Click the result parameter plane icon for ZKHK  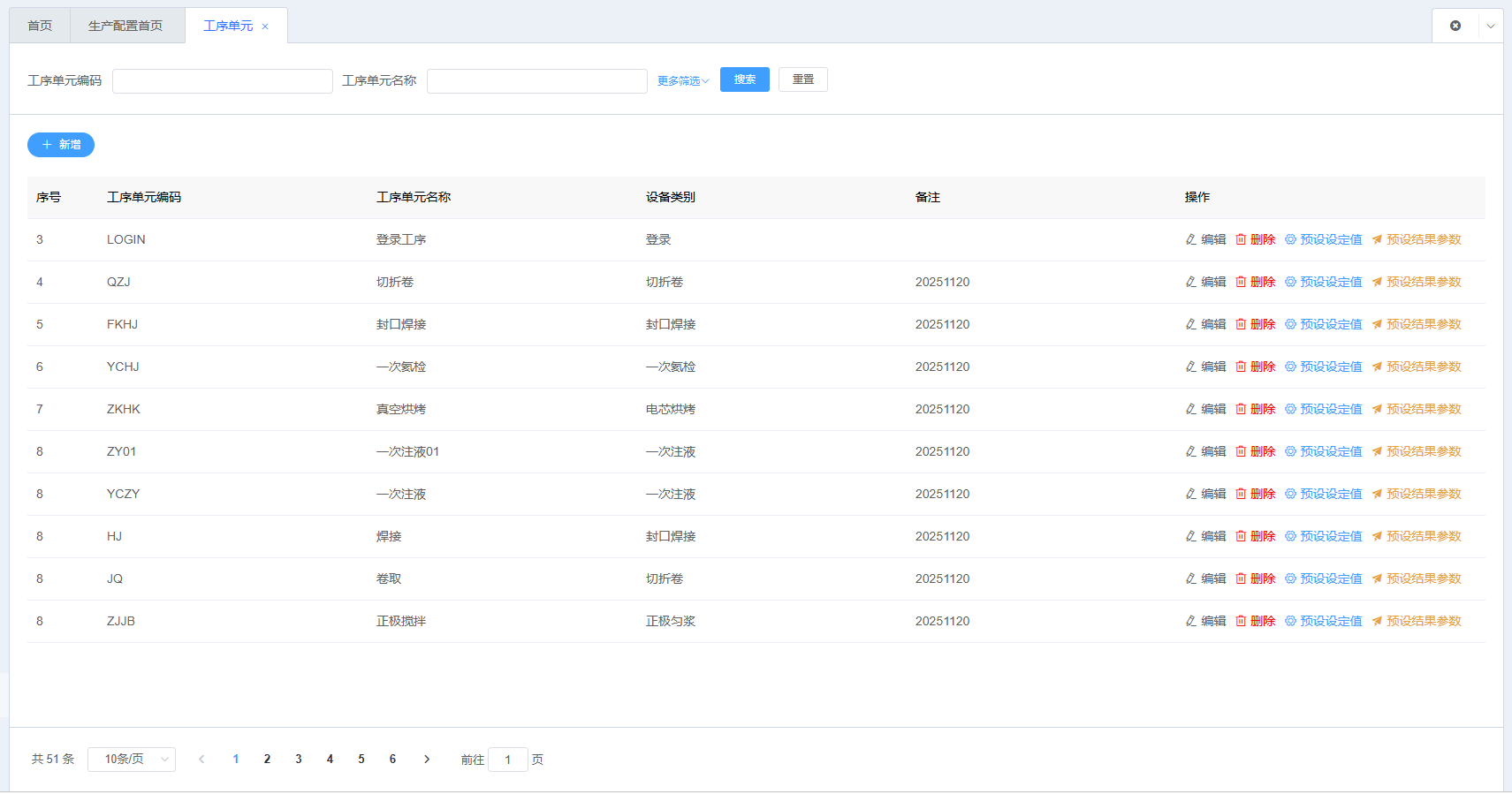(1377, 409)
